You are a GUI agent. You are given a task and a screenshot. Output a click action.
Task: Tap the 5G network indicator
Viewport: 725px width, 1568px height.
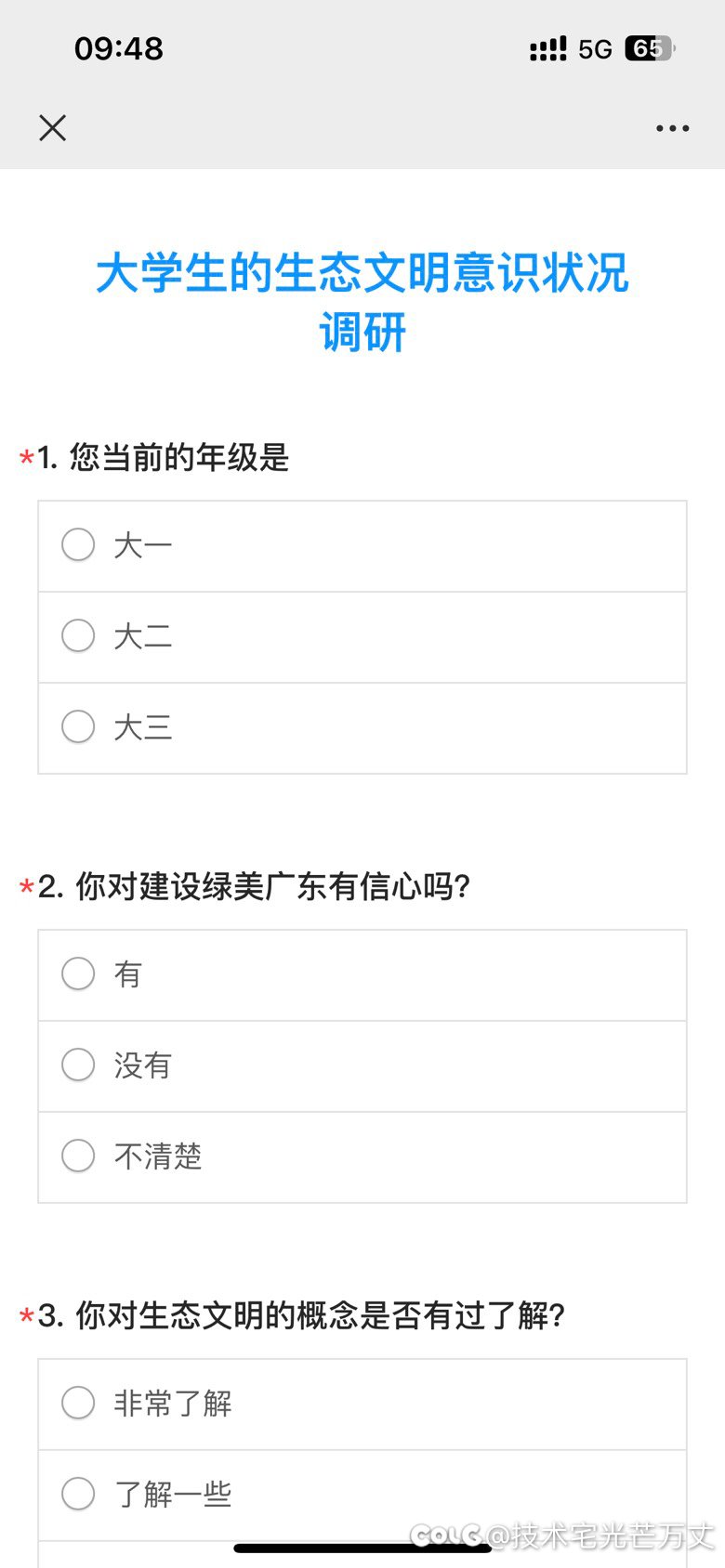coord(595,49)
